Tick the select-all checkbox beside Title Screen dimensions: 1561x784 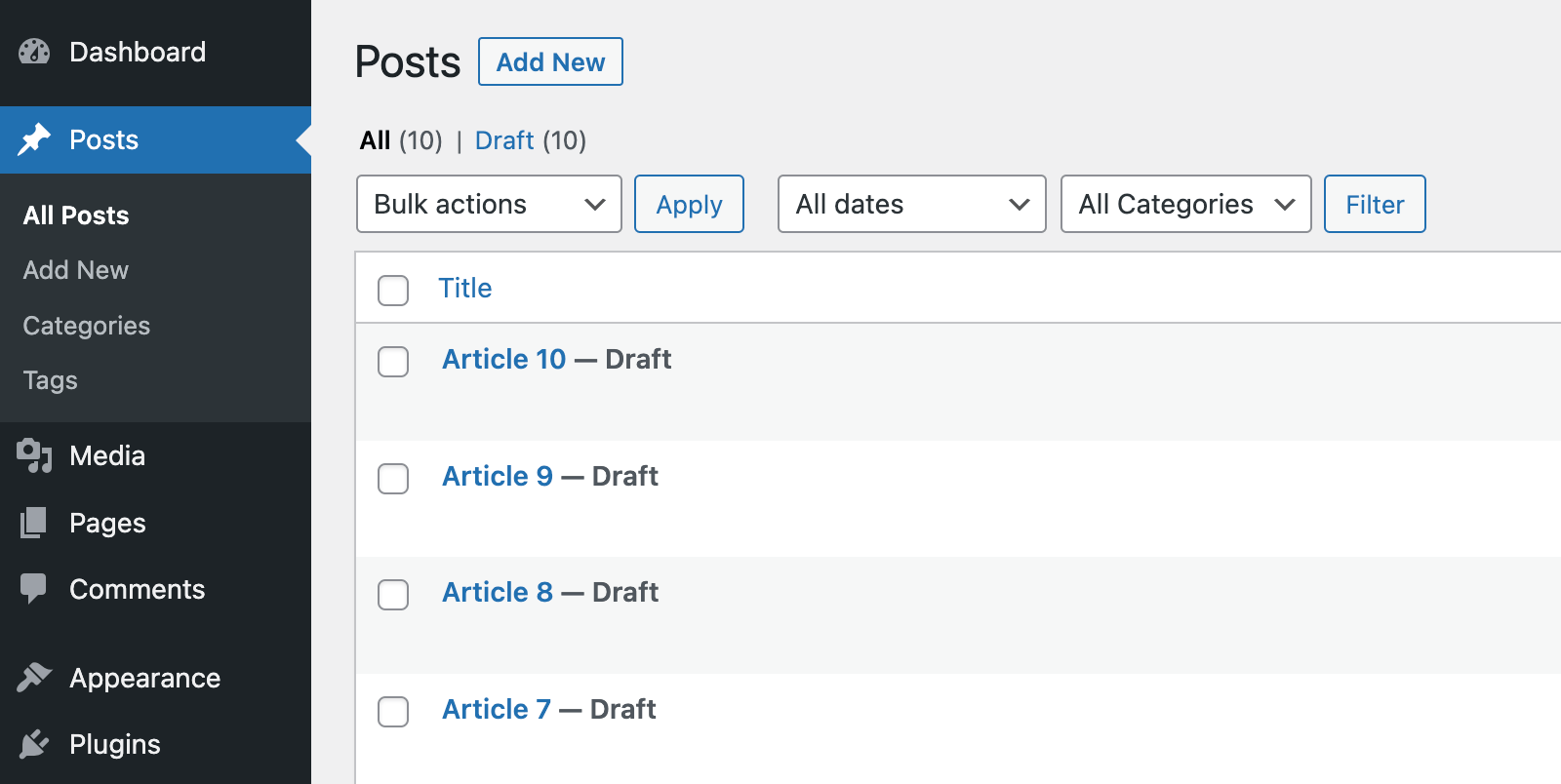point(393,290)
